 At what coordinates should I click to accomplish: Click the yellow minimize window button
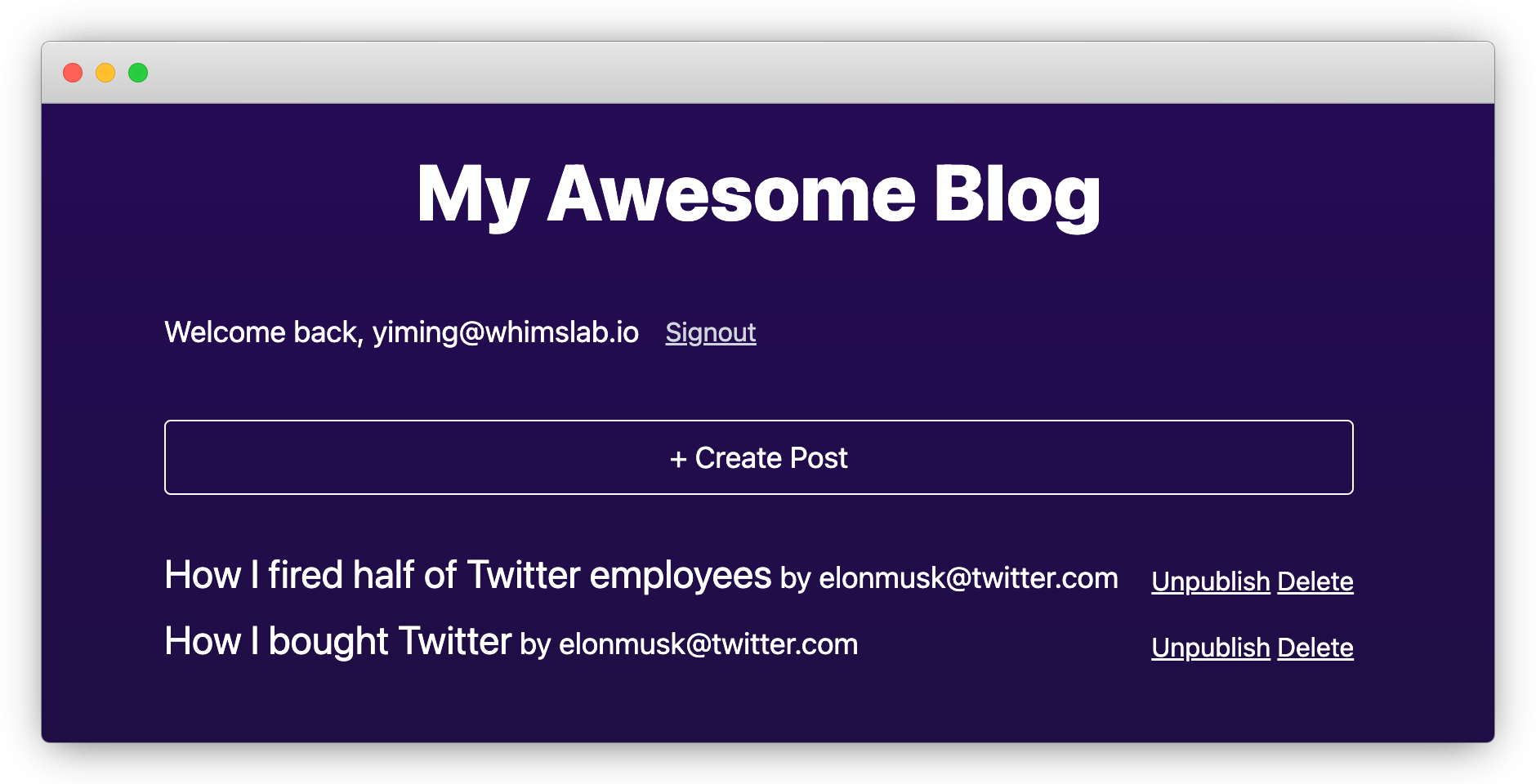[x=105, y=73]
